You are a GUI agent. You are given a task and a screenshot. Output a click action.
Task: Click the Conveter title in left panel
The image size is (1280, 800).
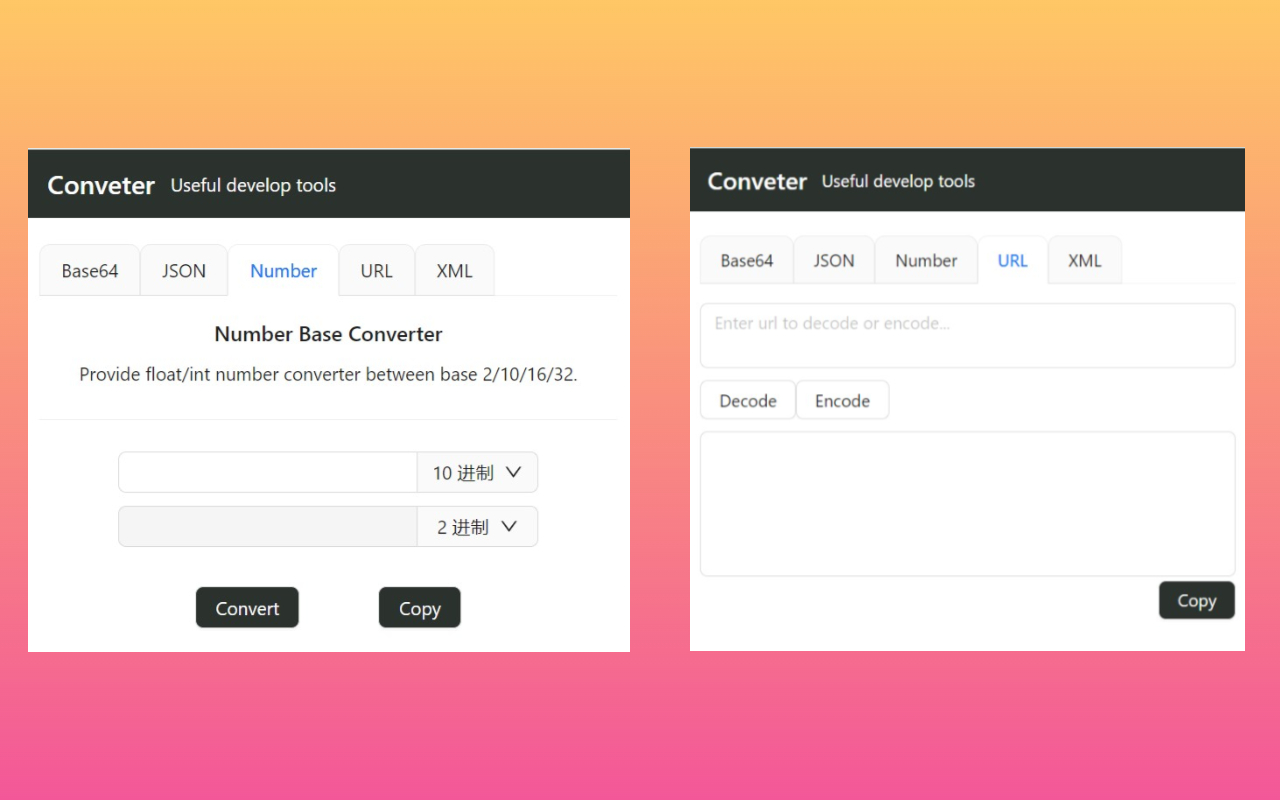(101, 186)
